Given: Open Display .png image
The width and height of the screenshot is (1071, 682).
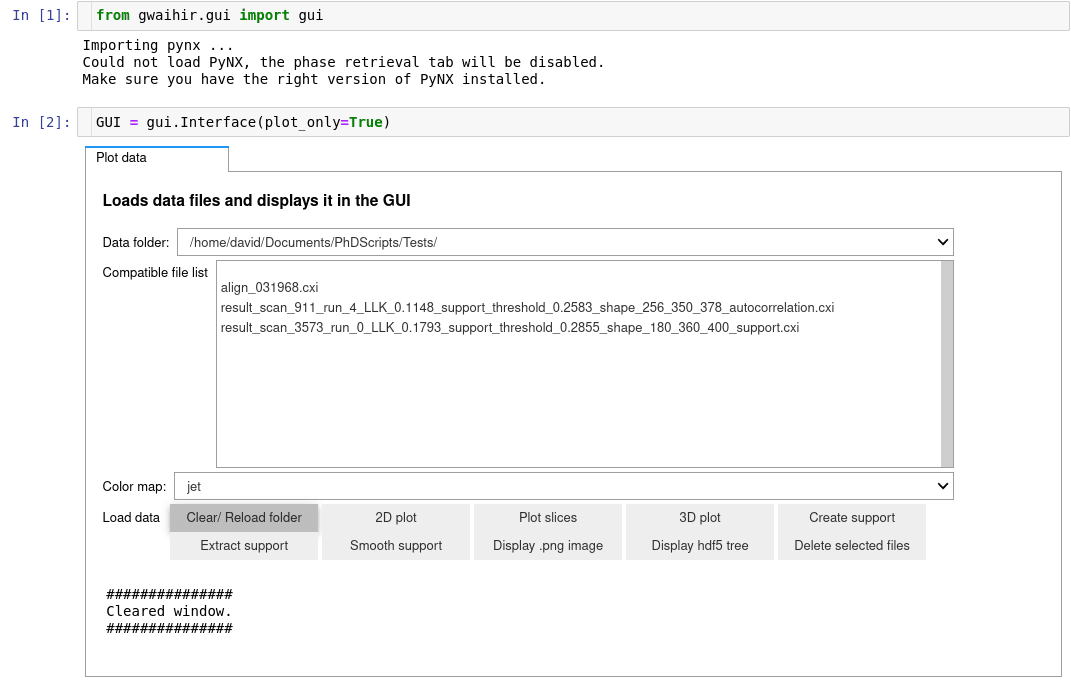Looking at the screenshot, I should click(x=548, y=546).
